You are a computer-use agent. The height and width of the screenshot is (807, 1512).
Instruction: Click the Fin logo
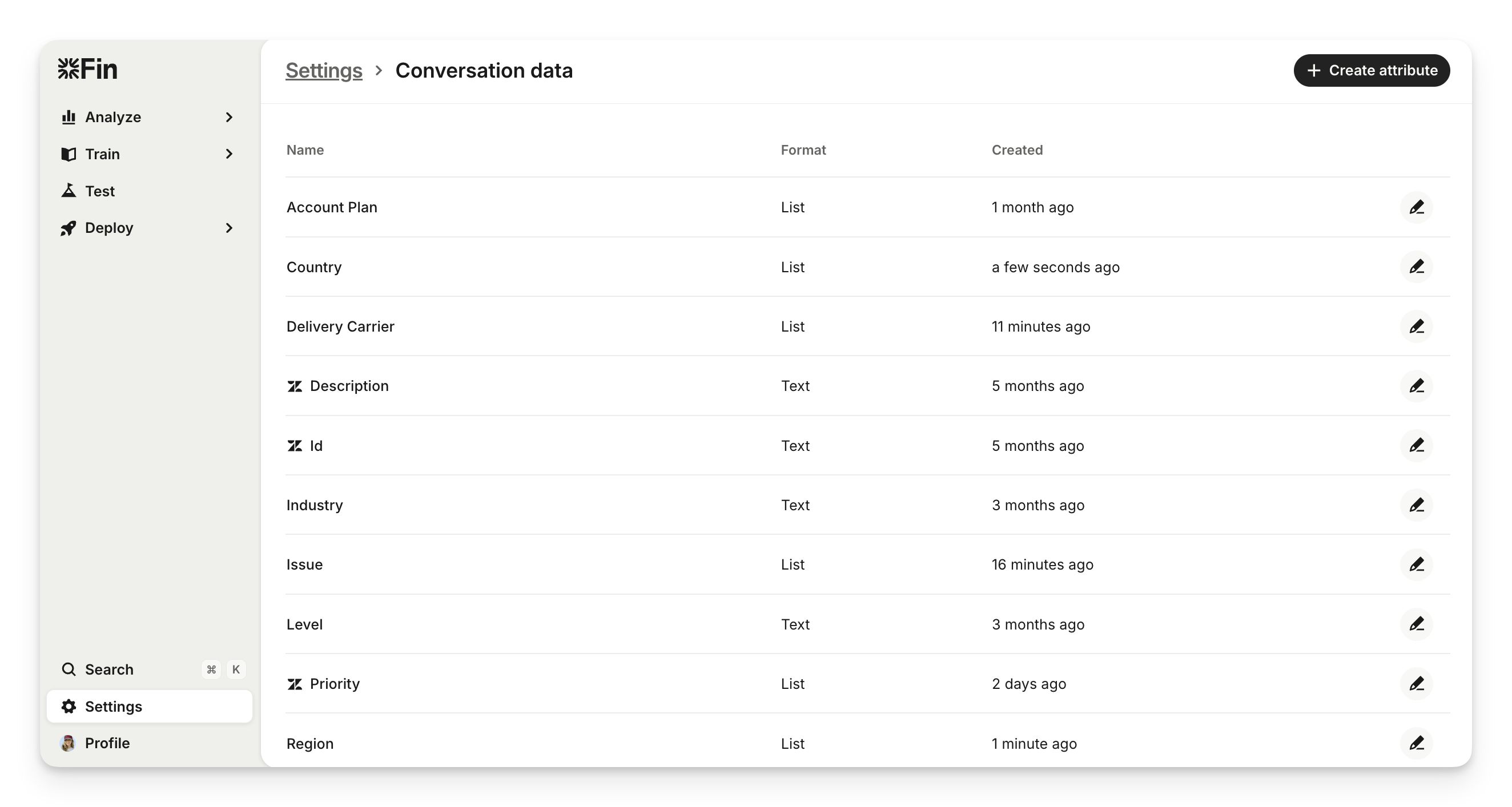coord(88,69)
